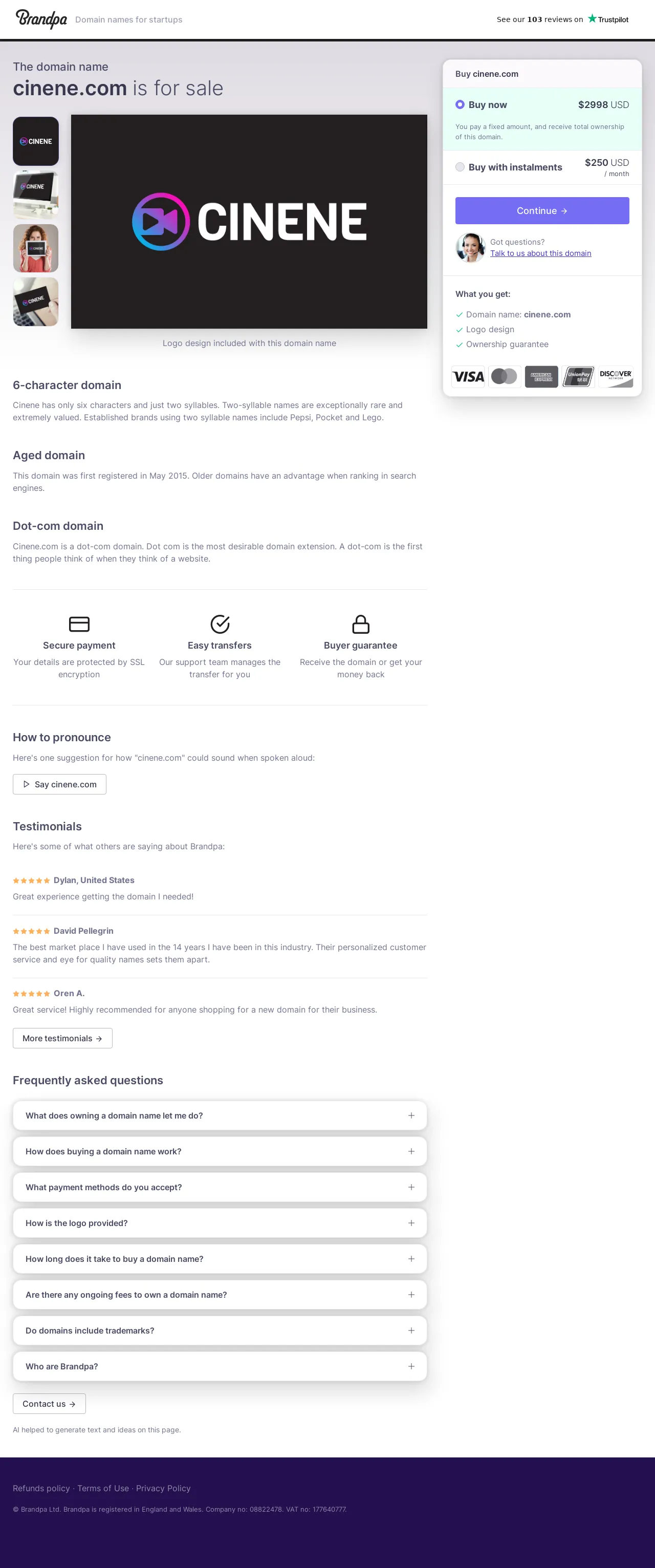The width and height of the screenshot is (655, 1568).
Task: Click the UnionPay card icon
Action: click(x=578, y=377)
